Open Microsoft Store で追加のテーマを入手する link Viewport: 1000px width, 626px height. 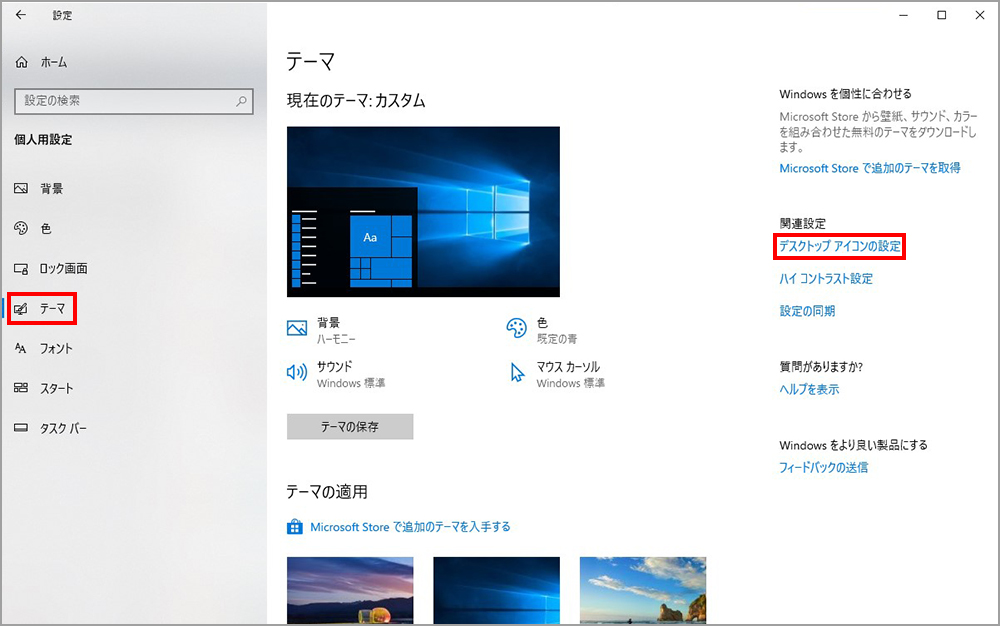click(410, 527)
